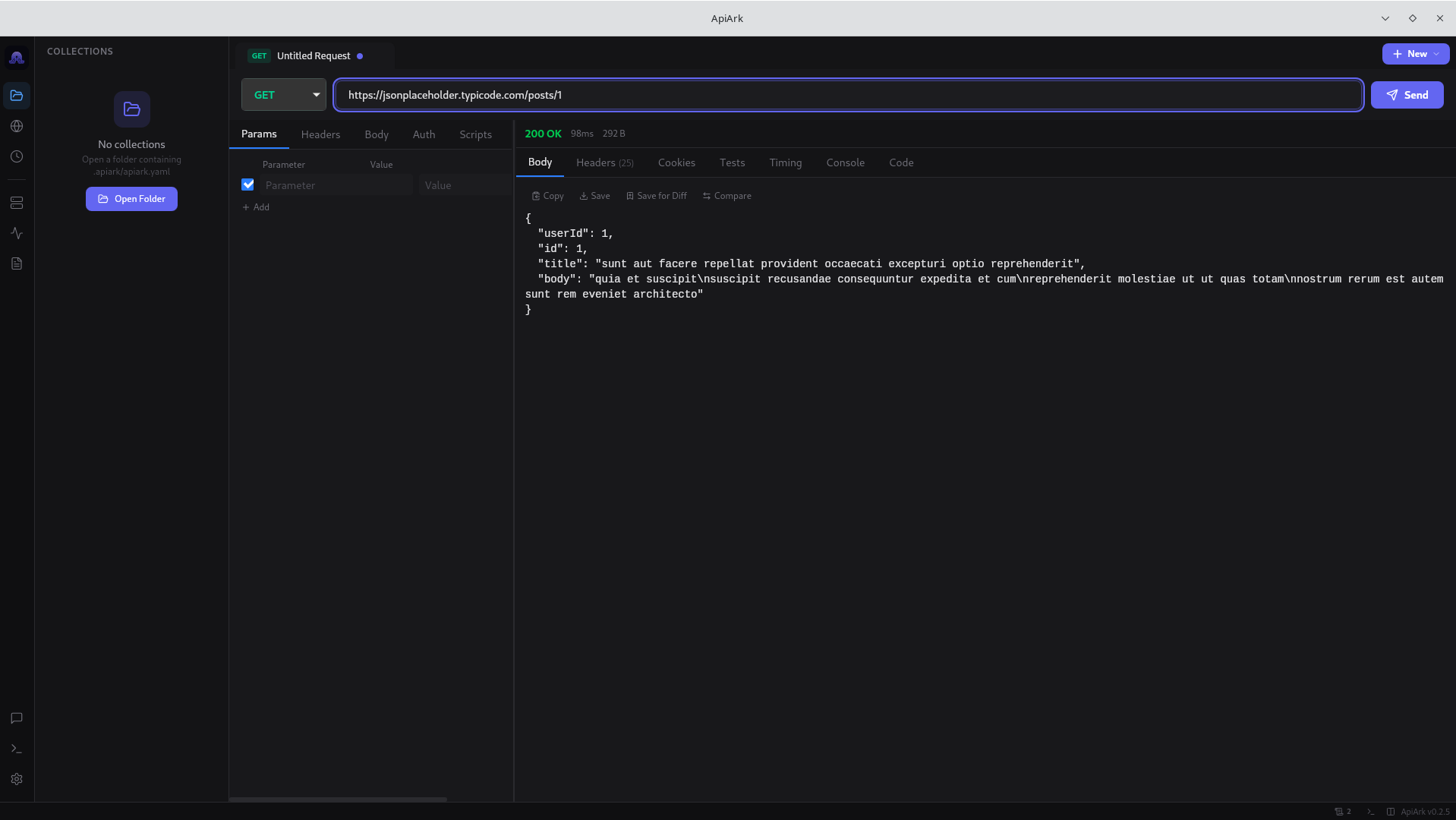The height and width of the screenshot is (820, 1456).
Task: Open Settings via the gear icon
Action: pyautogui.click(x=17, y=779)
